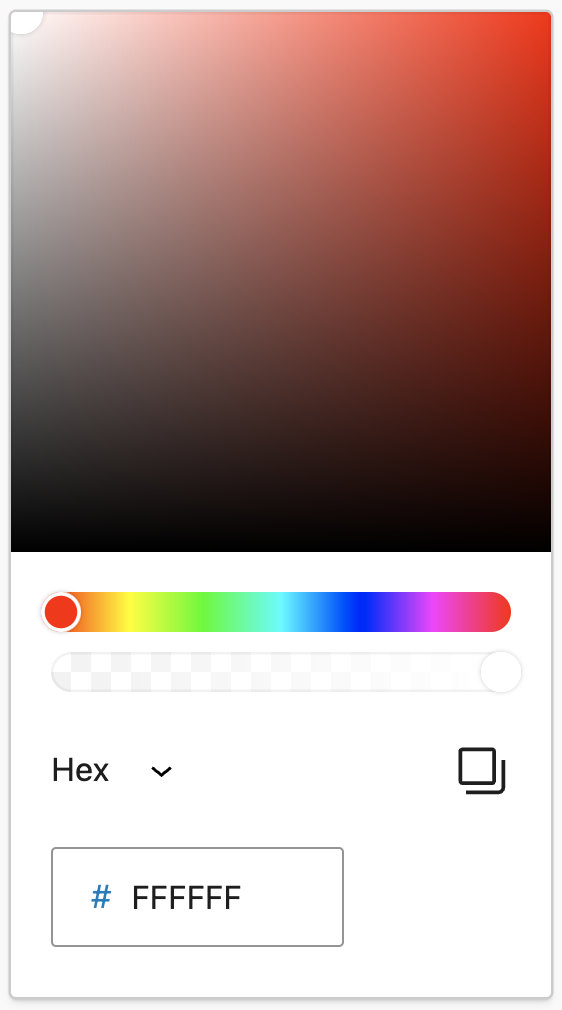This screenshot has height=1010, width=562.
Task: Pick gray along the color area's left edge
Action: click(15, 281)
